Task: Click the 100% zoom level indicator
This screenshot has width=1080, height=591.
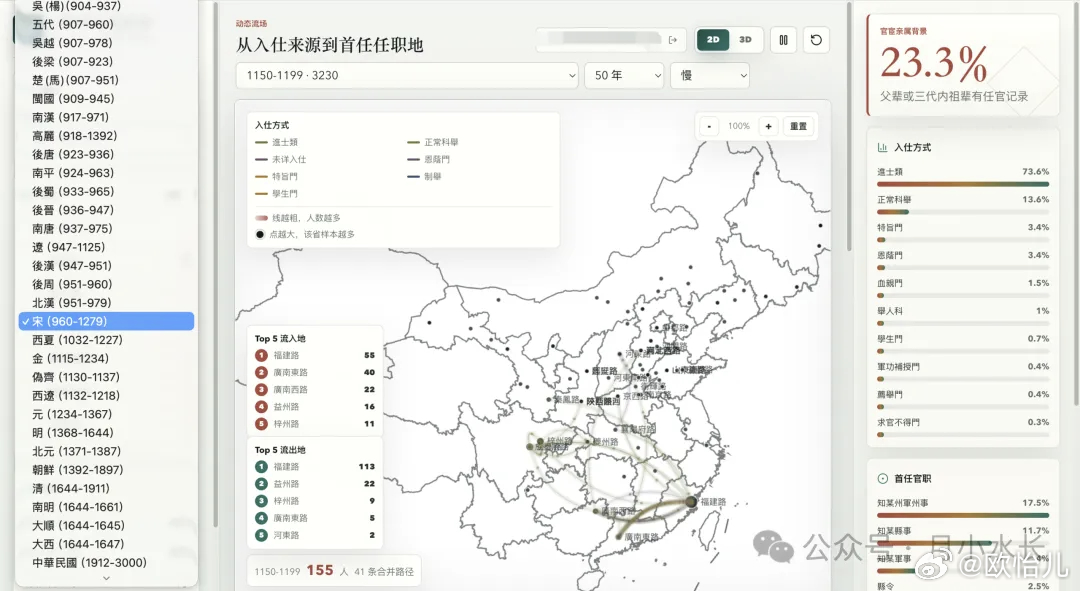Action: tap(739, 126)
